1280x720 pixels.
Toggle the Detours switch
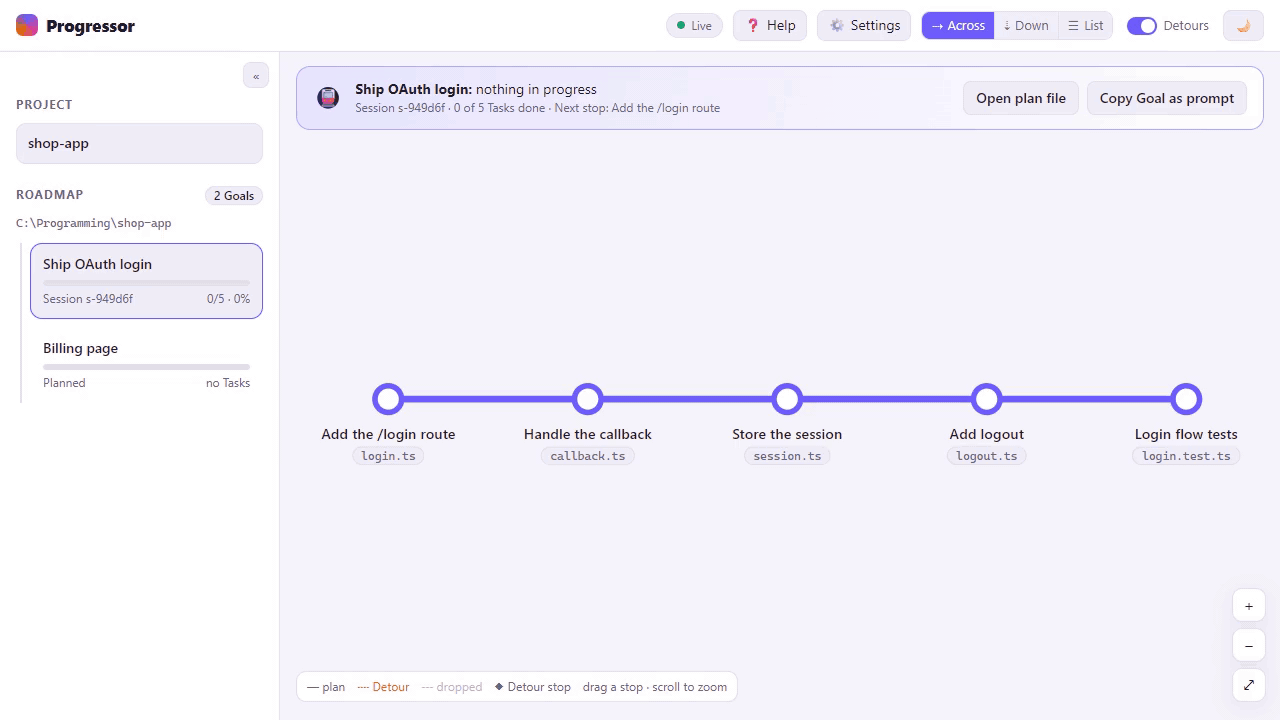tap(1141, 25)
